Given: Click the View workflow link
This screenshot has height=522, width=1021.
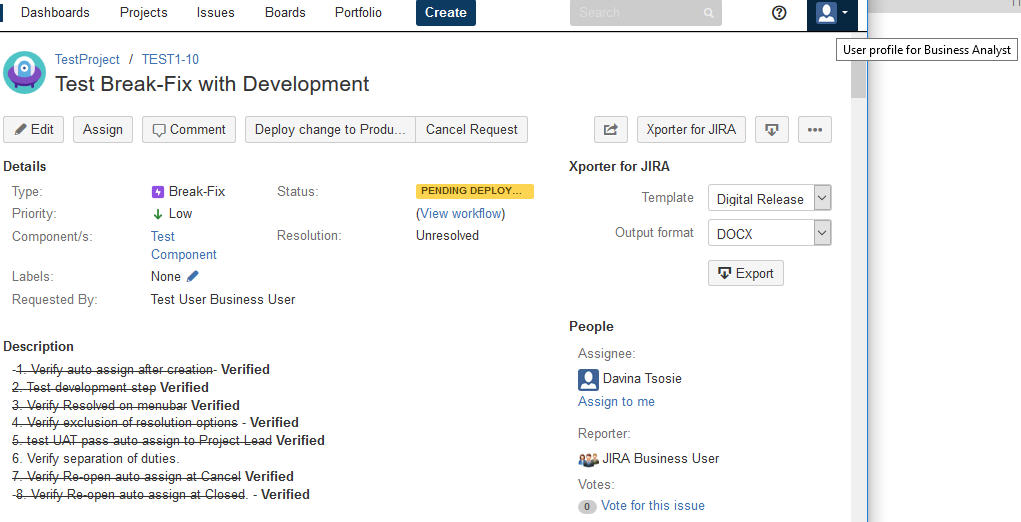Looking at the screenshot, I should (x=460, y=213).
